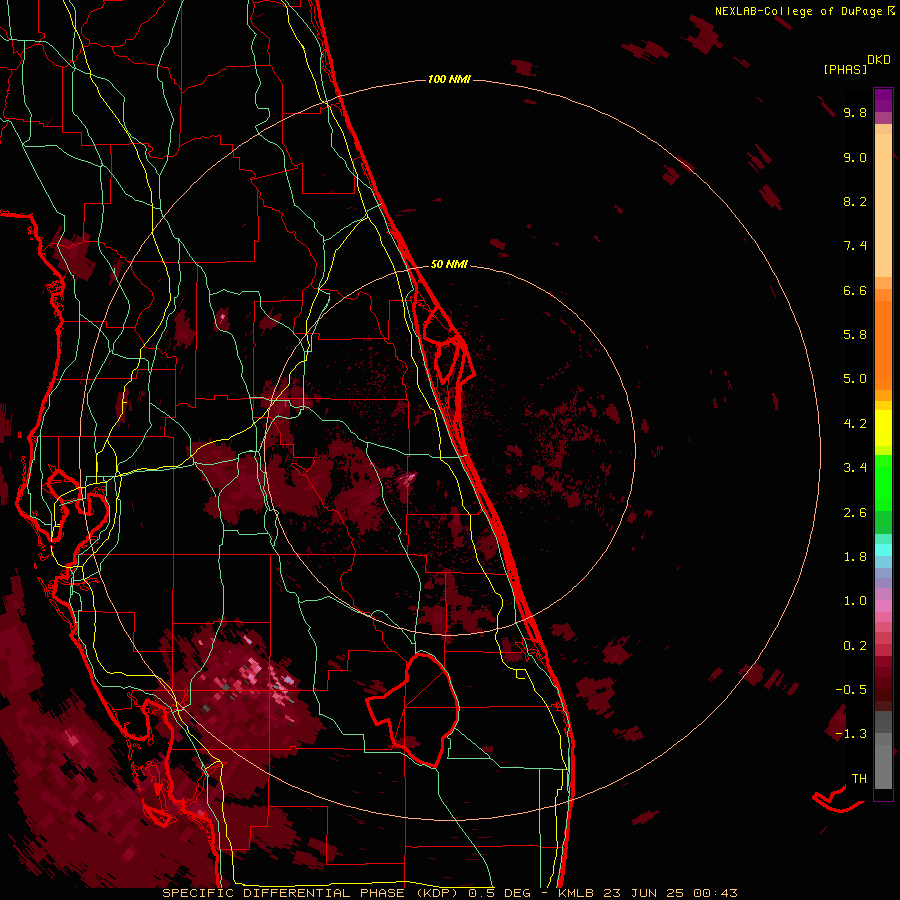Click the 1.0 value on color scale
Viewport: 900px width, 900px height.
click(855, 601)
